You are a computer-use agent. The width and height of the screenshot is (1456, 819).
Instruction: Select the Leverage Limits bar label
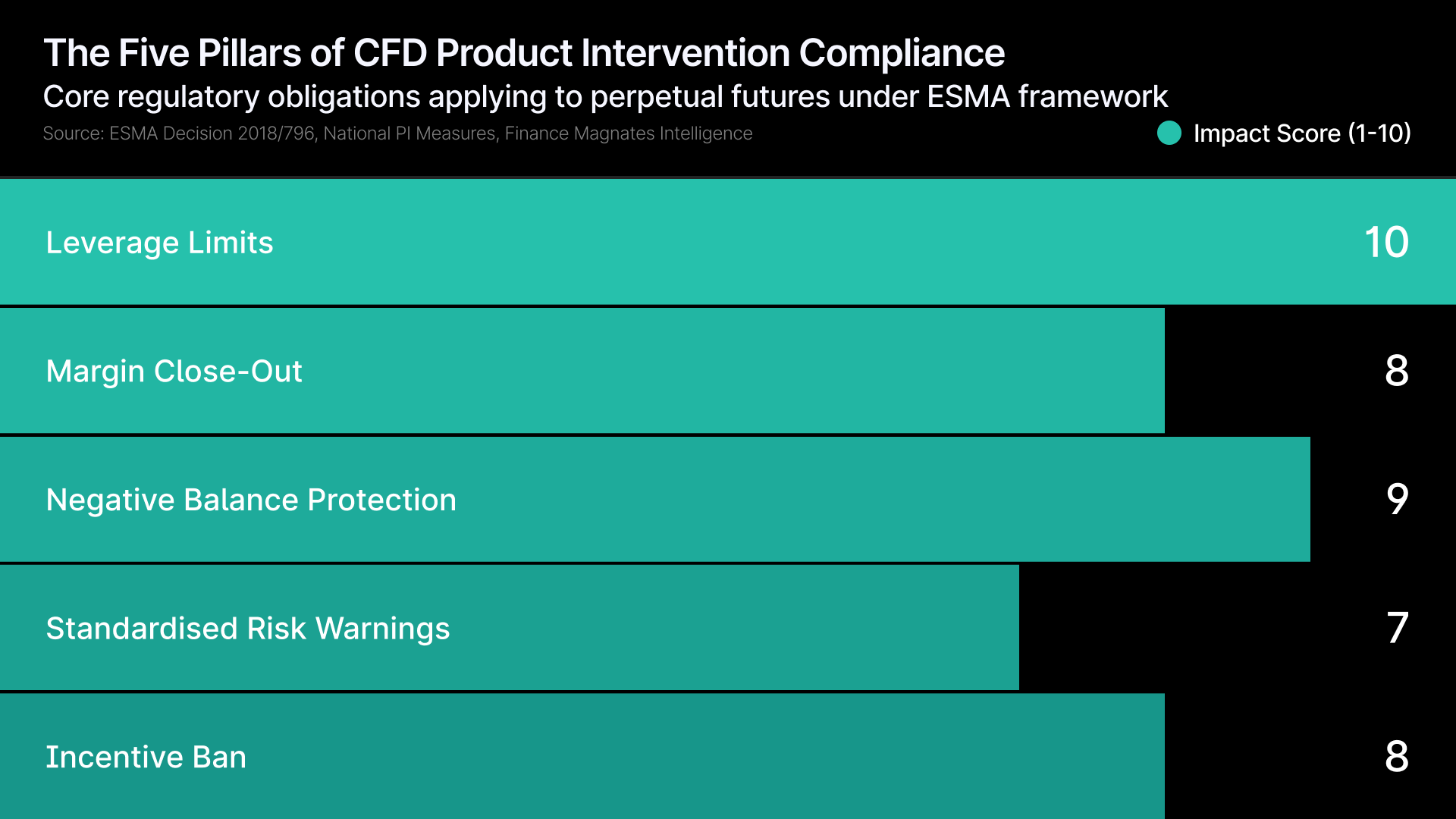(x=159, y=243)
